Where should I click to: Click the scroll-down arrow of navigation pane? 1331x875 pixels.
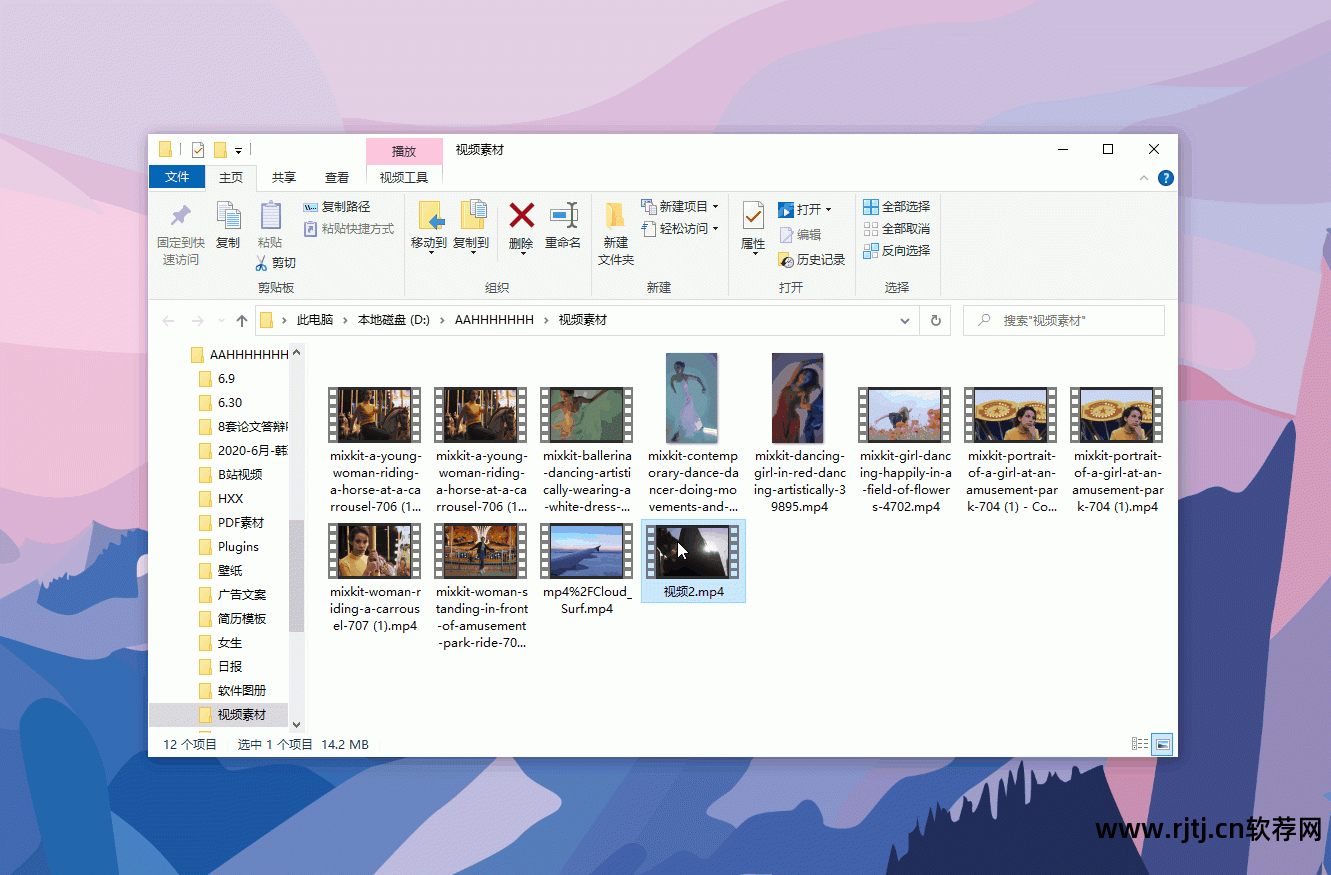coord(297,723)
